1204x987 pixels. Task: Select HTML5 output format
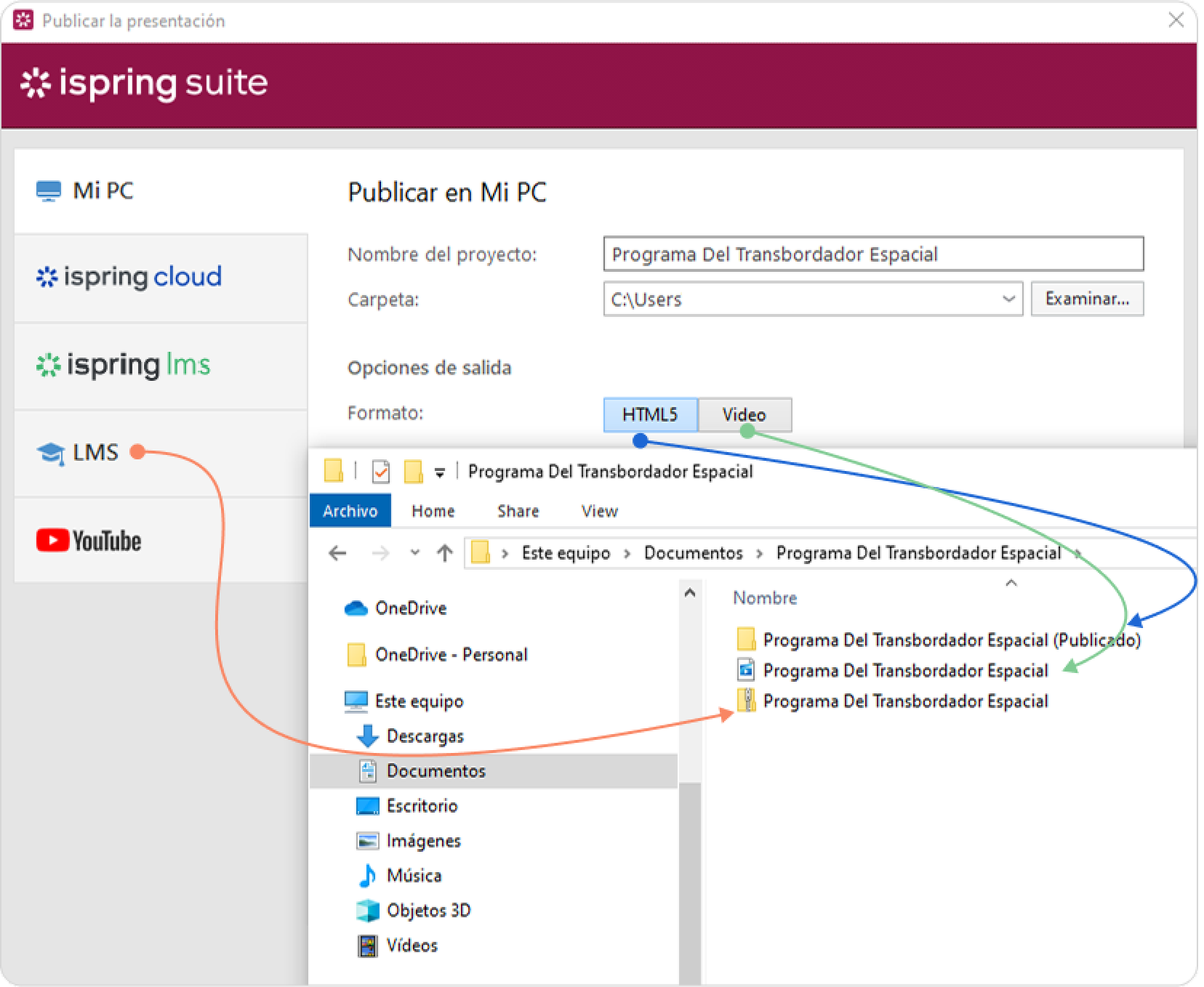tap(649, 414)
